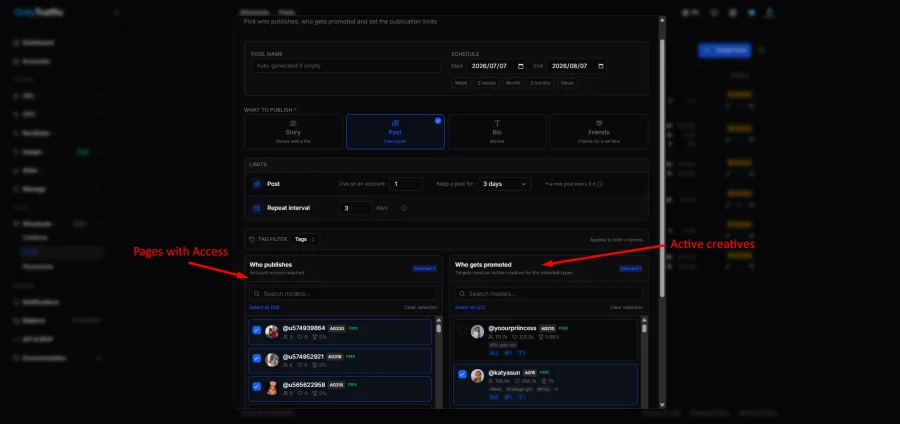
Task: Click the @katyasun avatar thumbnail
Action: [478, 376]
